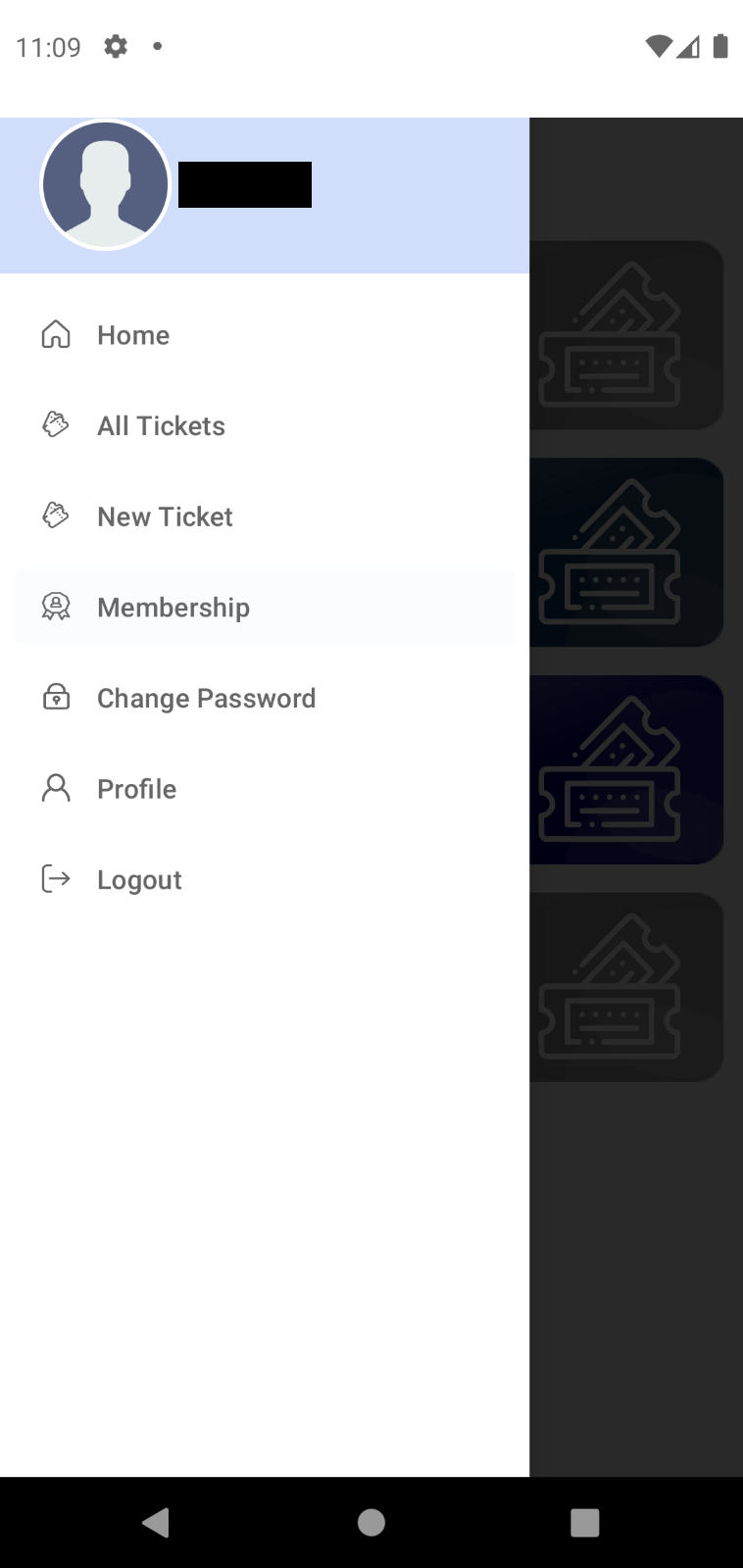Select New Ticket label
This screenshot has width=743, height=1568.
165,516
